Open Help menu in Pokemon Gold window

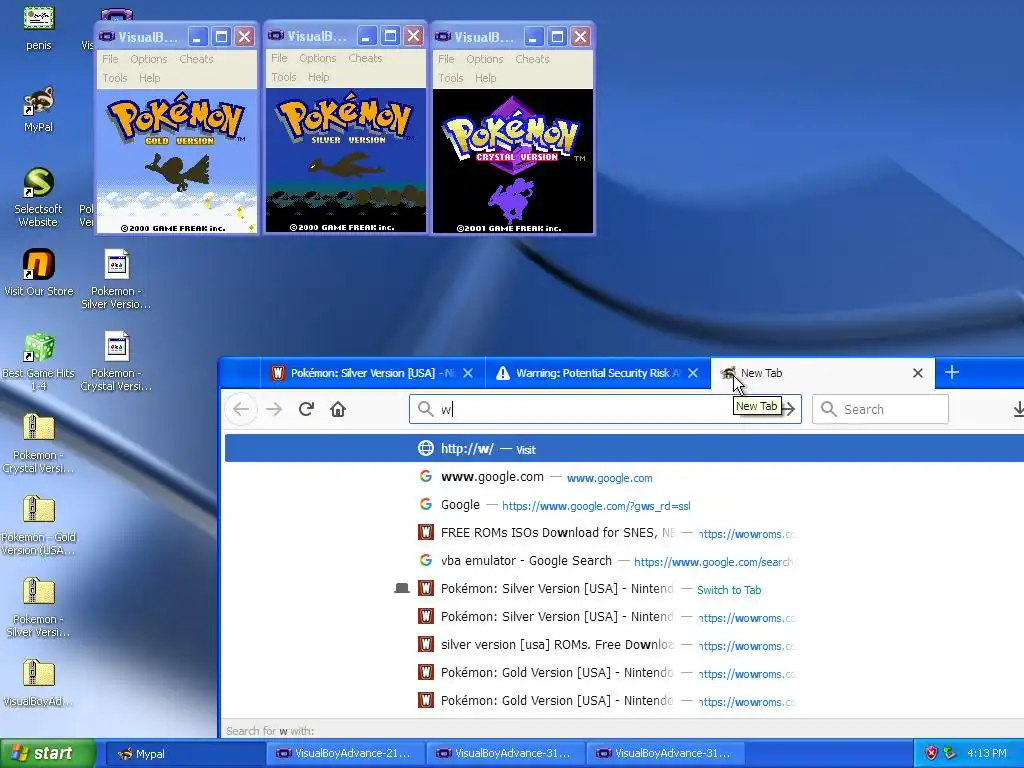150,78
